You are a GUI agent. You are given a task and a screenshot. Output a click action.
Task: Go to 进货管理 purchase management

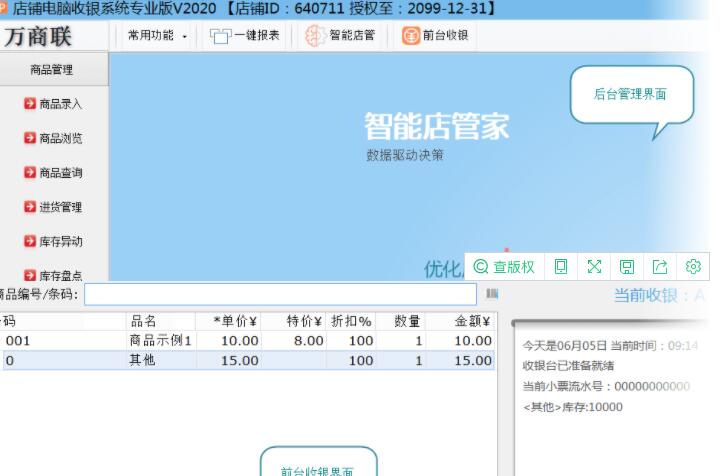click(x=53, y=208)
